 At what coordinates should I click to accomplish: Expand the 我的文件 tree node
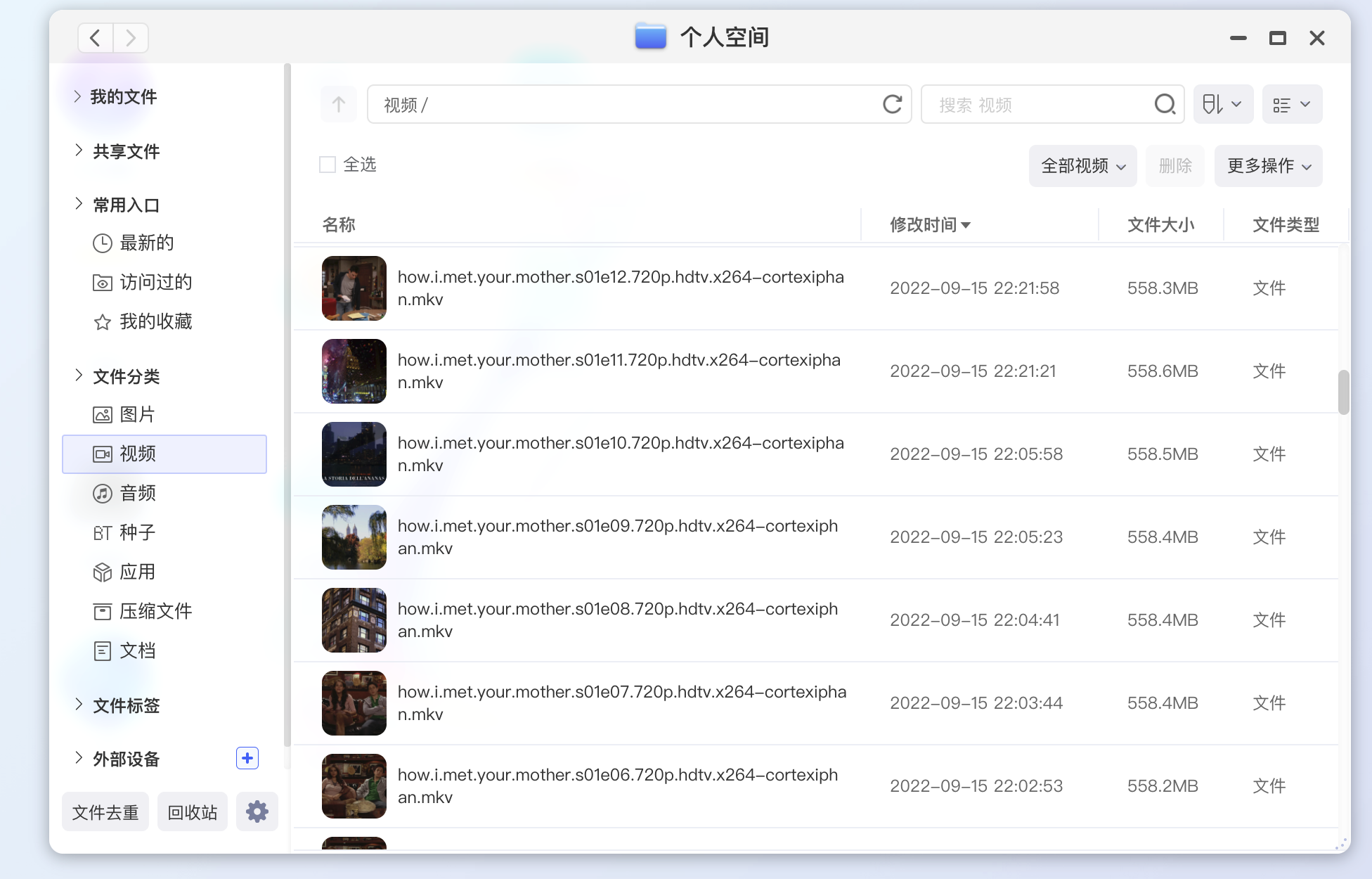[78, 96]
